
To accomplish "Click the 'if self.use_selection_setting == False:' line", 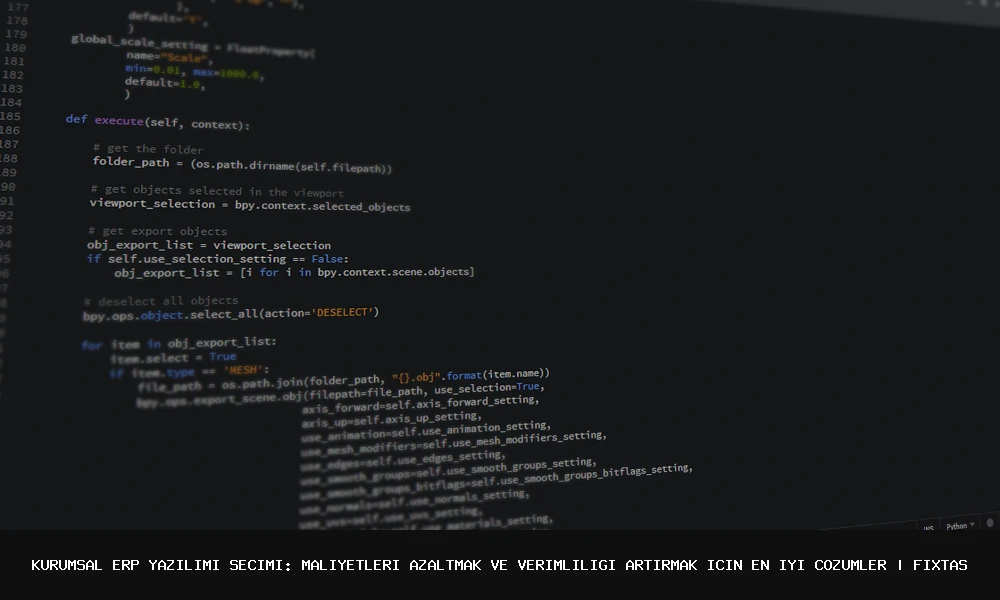I will click(217, 258).
